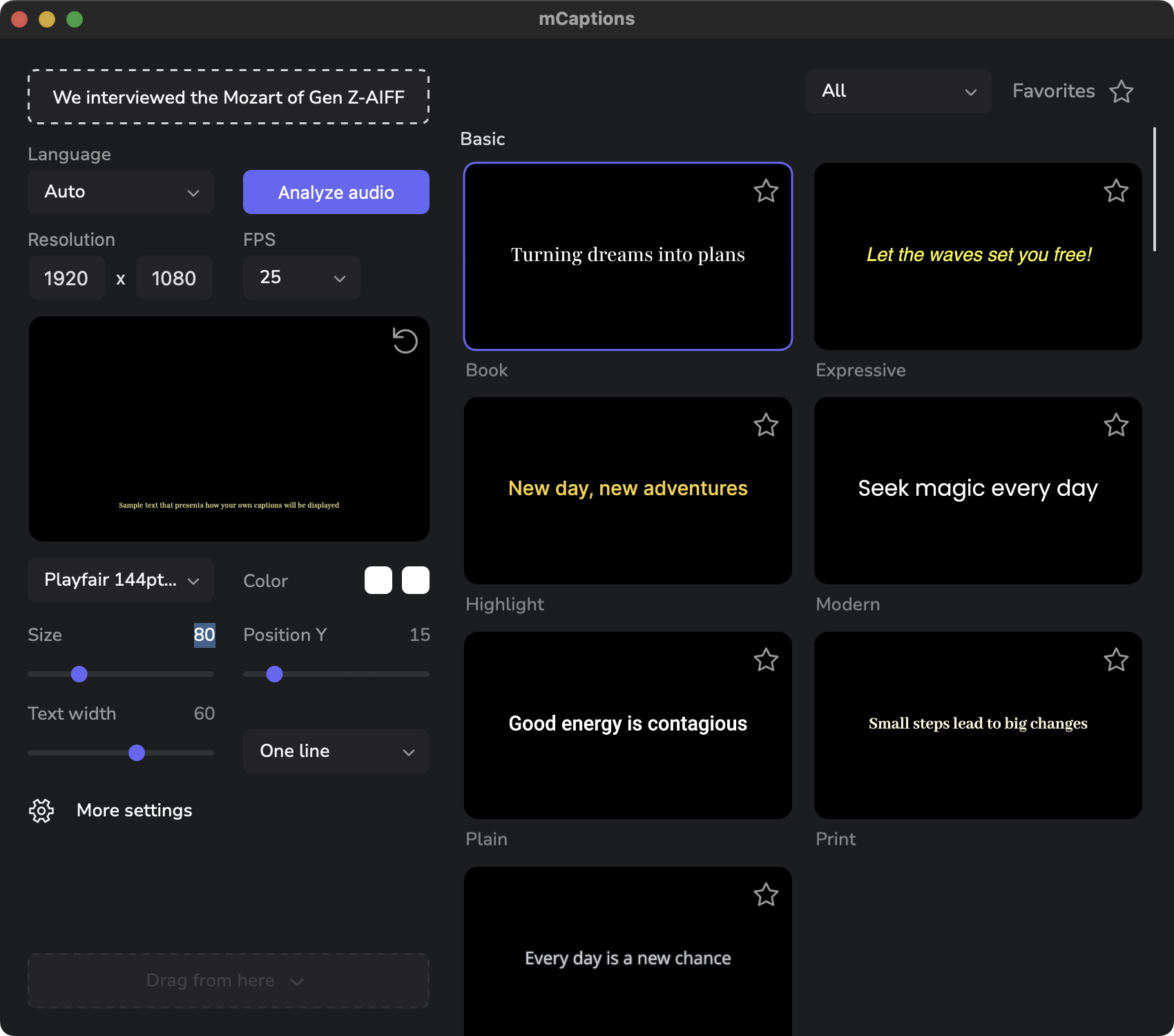The width and height of the screenshot is (1174, 1036).
Task: Favorite the Expressive style star
Action: point(1116,191)
